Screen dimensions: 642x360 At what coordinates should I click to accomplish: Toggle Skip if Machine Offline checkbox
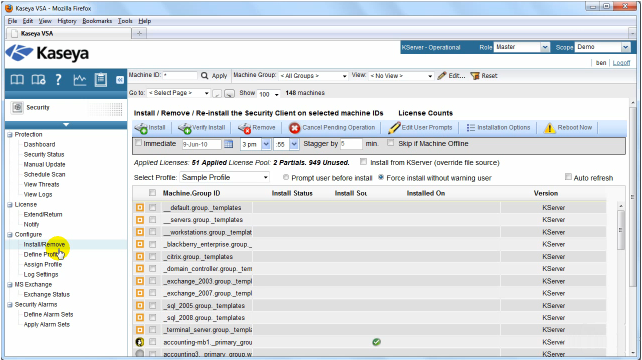tap(391, 143)
